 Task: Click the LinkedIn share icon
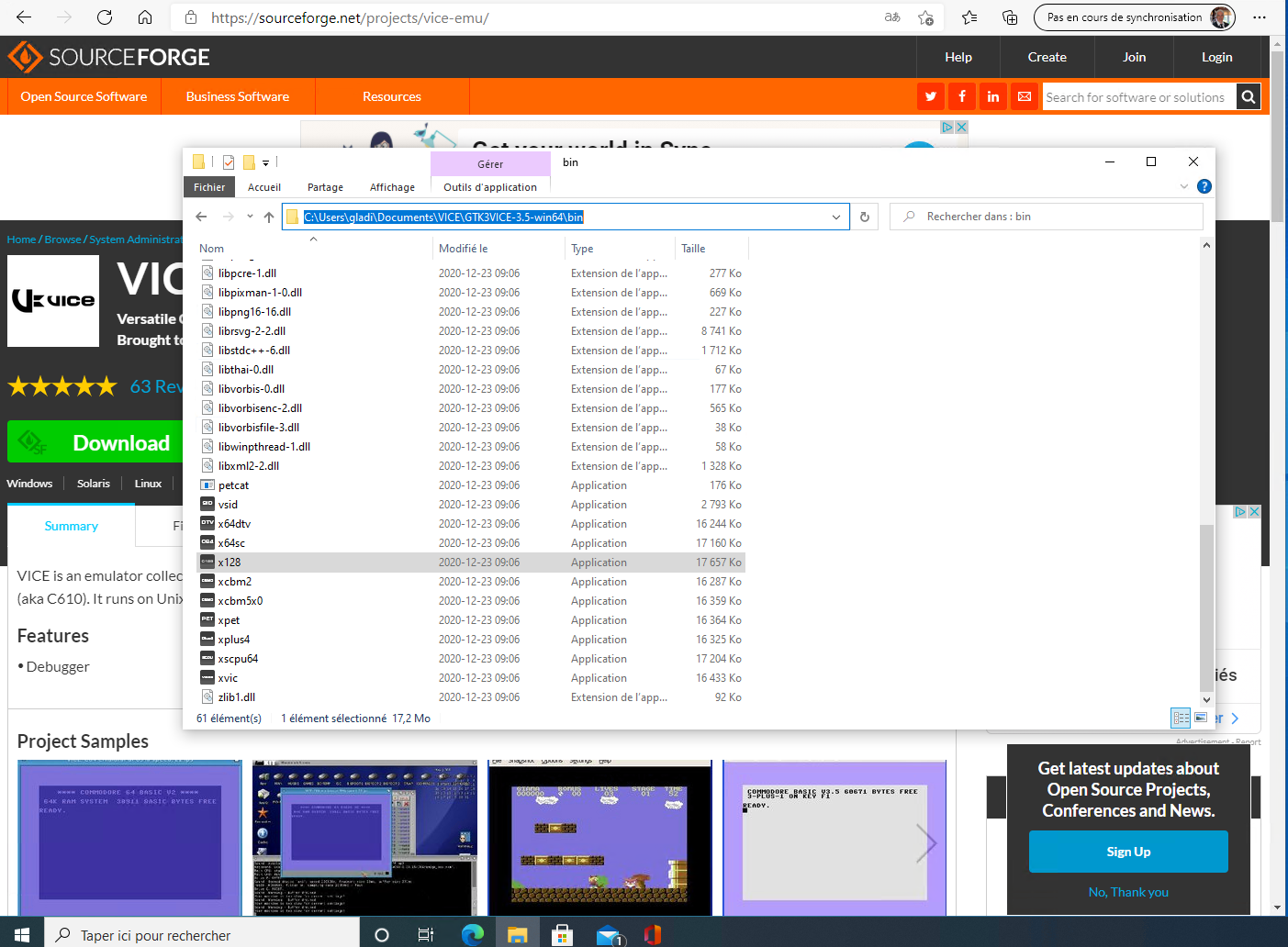coord(993,96)
